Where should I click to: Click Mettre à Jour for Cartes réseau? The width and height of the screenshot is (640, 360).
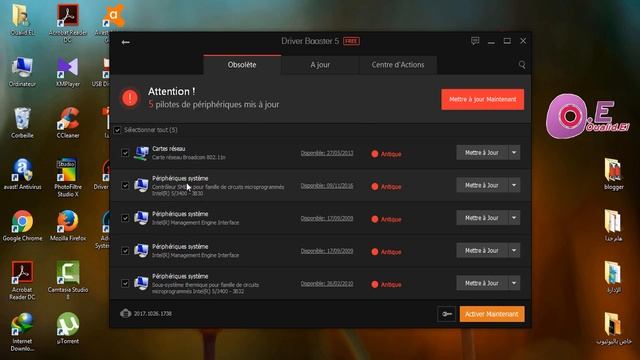(482, 153)
